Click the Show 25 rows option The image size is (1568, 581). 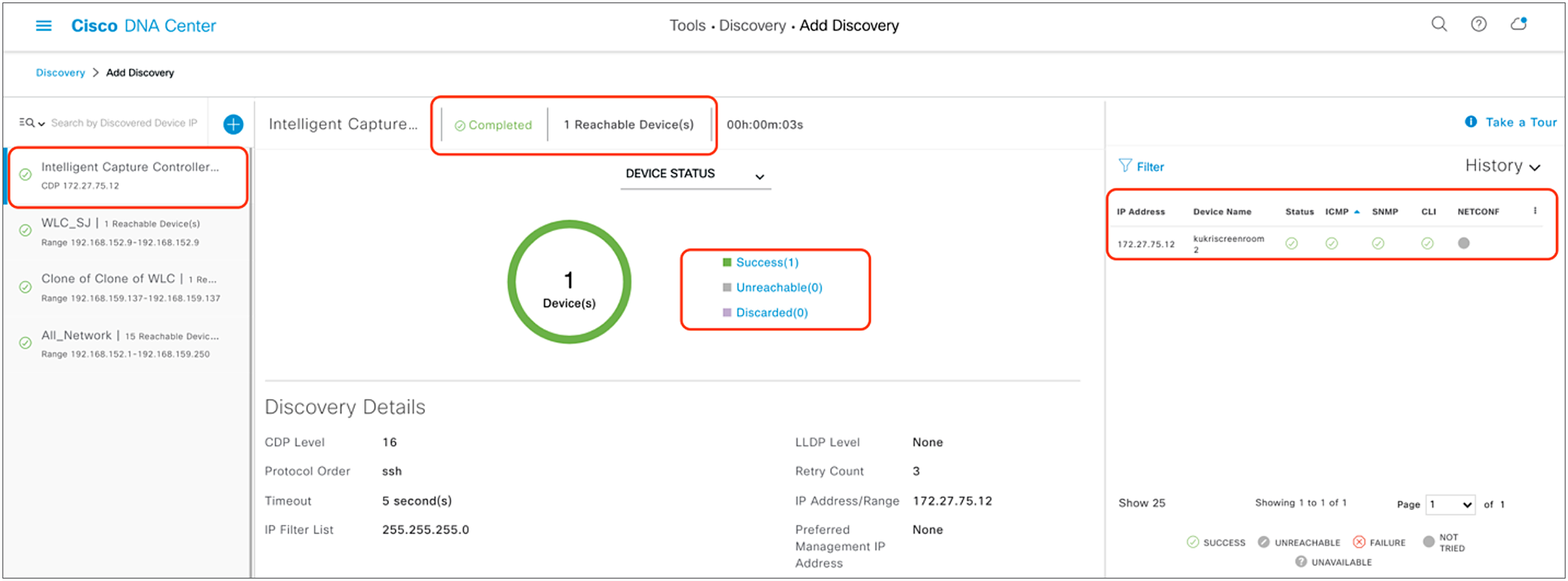[1141, 503]
